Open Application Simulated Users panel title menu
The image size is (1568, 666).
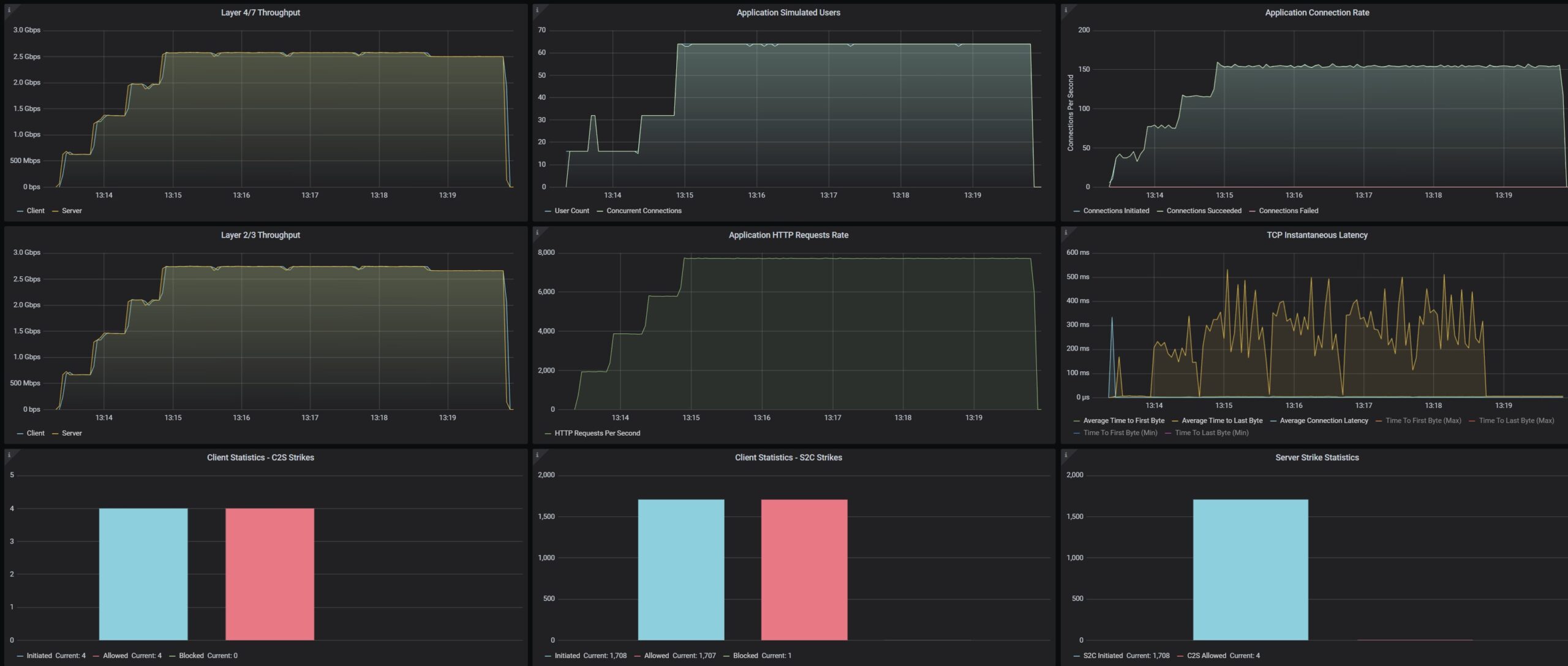pos(788,13)
